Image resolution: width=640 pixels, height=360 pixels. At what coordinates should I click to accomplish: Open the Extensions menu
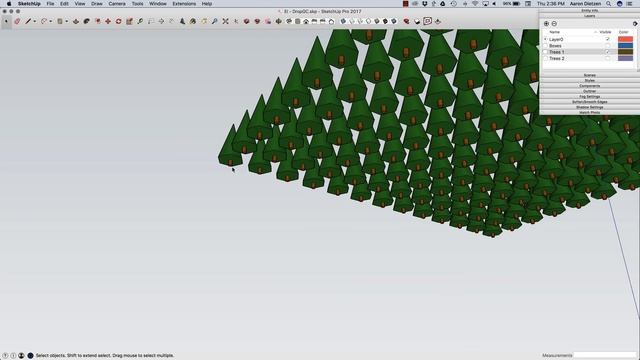pos(184,4)
